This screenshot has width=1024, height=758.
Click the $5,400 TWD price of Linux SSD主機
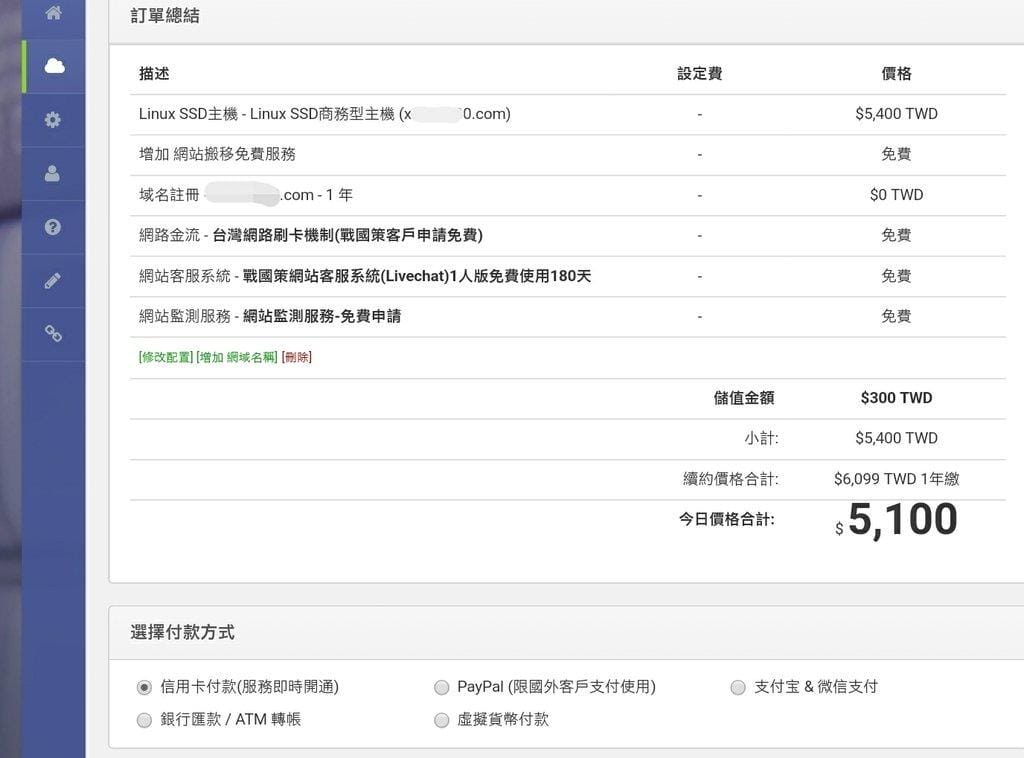click(896, 114)
